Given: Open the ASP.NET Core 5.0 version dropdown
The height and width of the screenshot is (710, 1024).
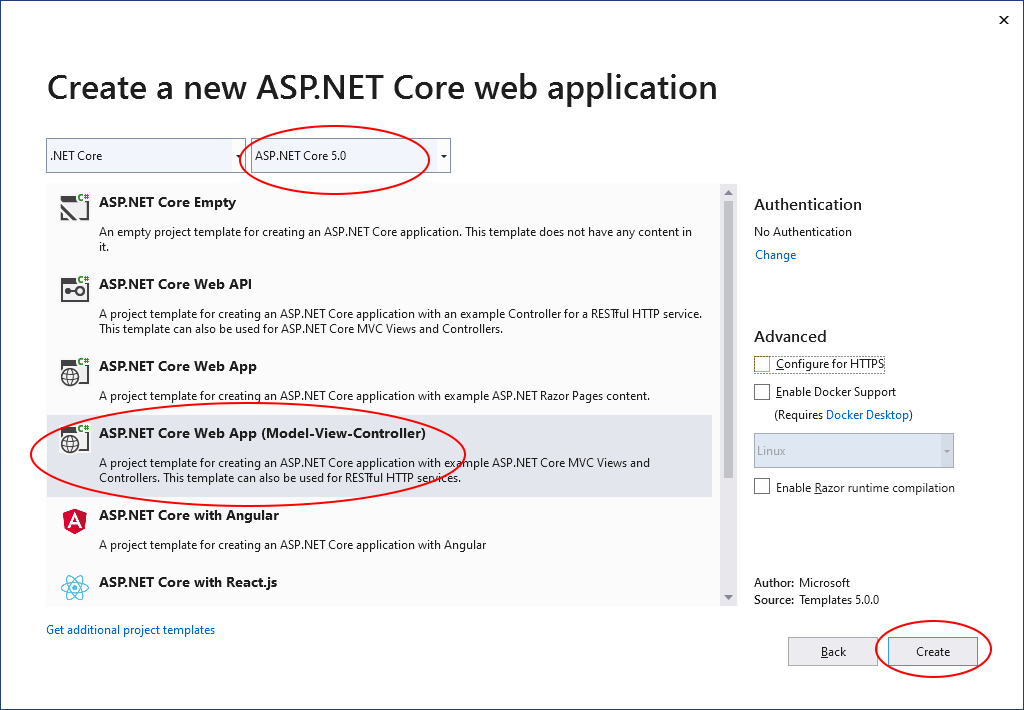Looking at the screenshot, I should point(351,155).
